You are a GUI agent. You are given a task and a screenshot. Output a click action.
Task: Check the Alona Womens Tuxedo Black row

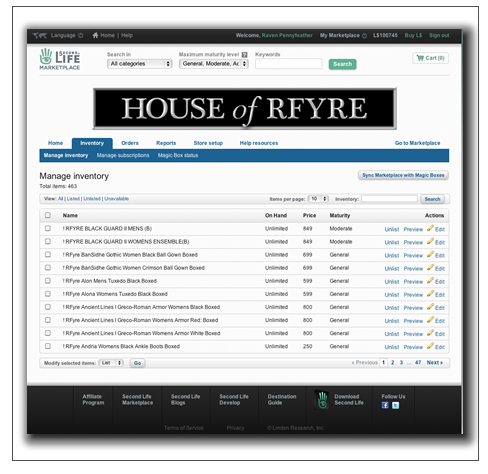[x=48, y=294]
